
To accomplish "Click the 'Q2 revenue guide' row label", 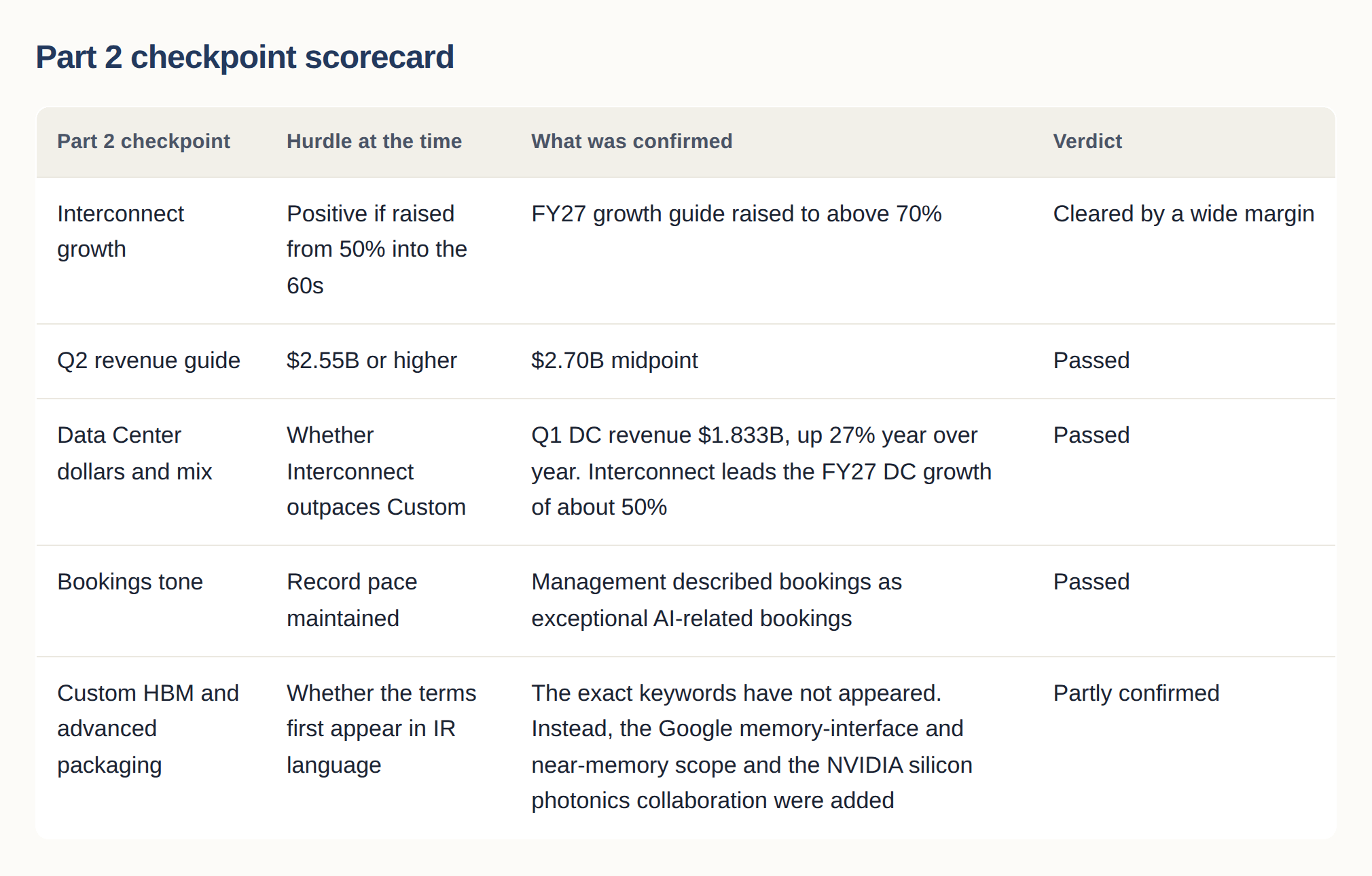I will 149,361.
